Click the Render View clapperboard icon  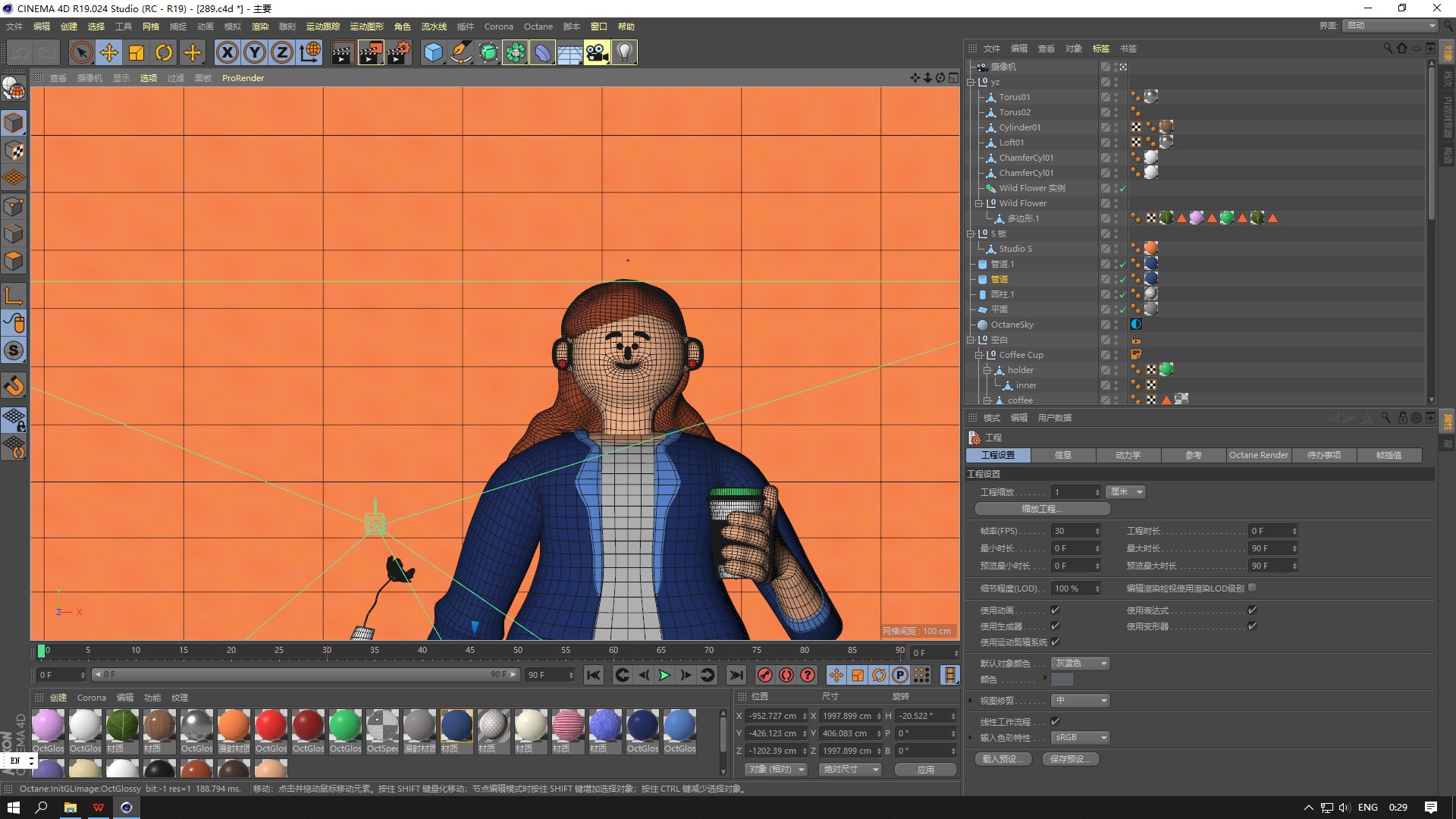coord(343,53)
